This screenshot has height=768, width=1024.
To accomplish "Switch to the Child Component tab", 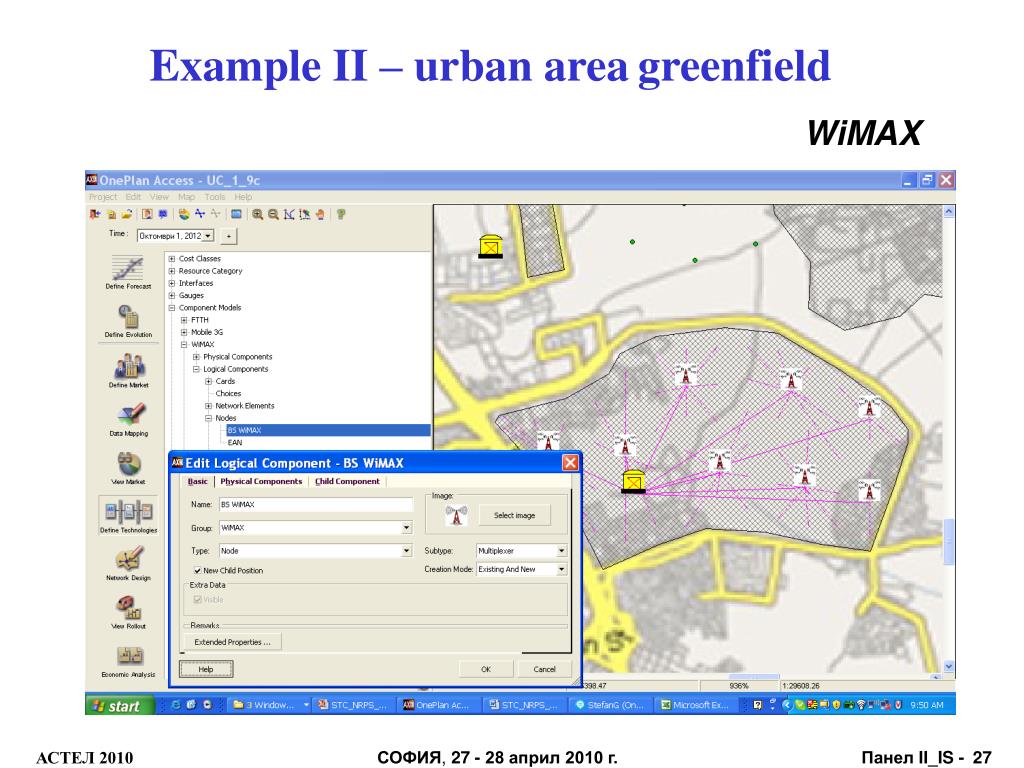I will click(x=347, y=481).
